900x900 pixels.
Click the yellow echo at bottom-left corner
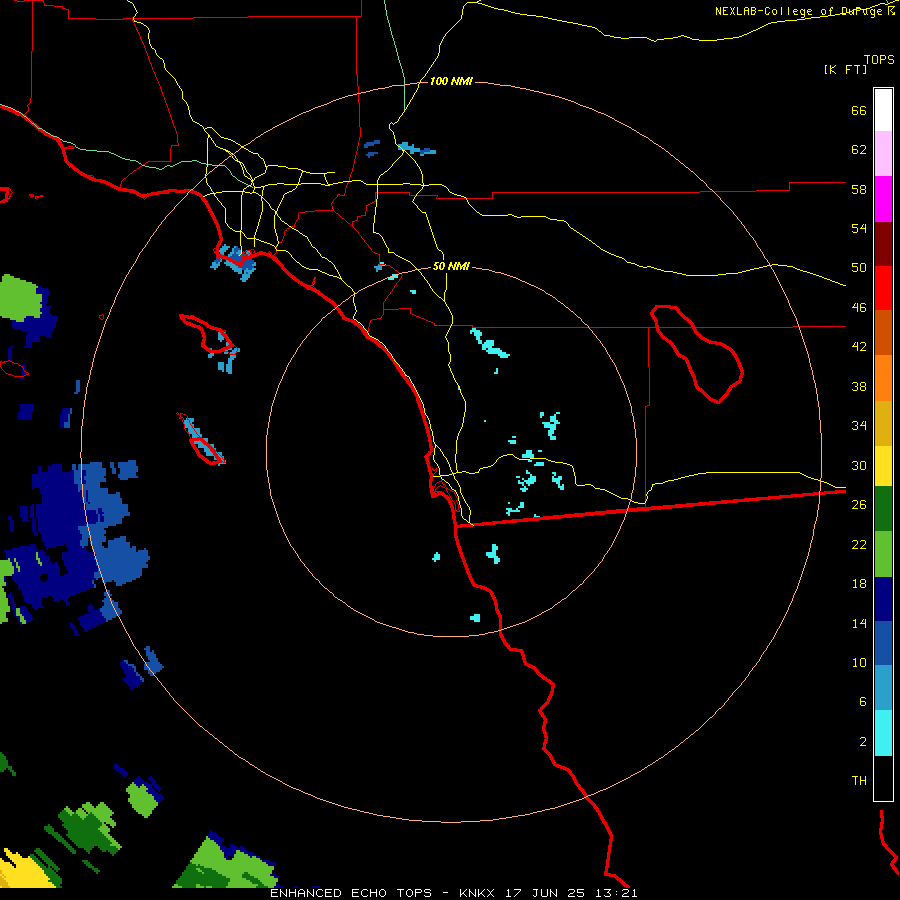(26, 870)
